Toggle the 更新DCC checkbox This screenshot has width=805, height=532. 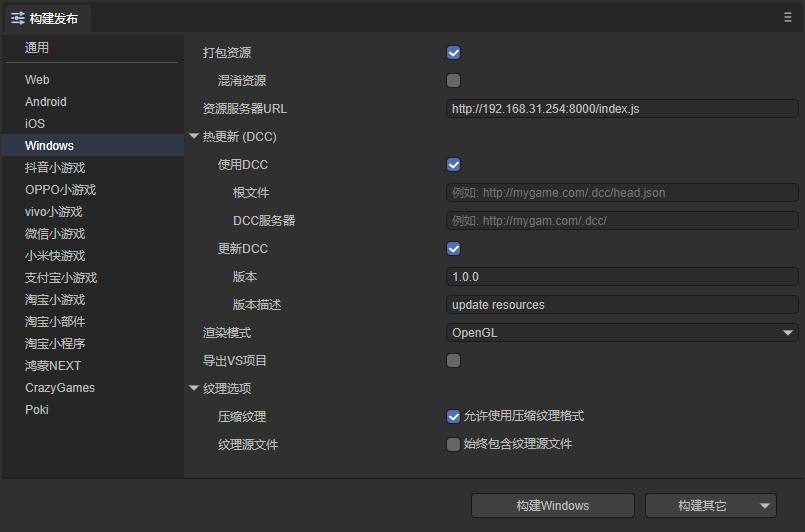click(x=454, y=249)
